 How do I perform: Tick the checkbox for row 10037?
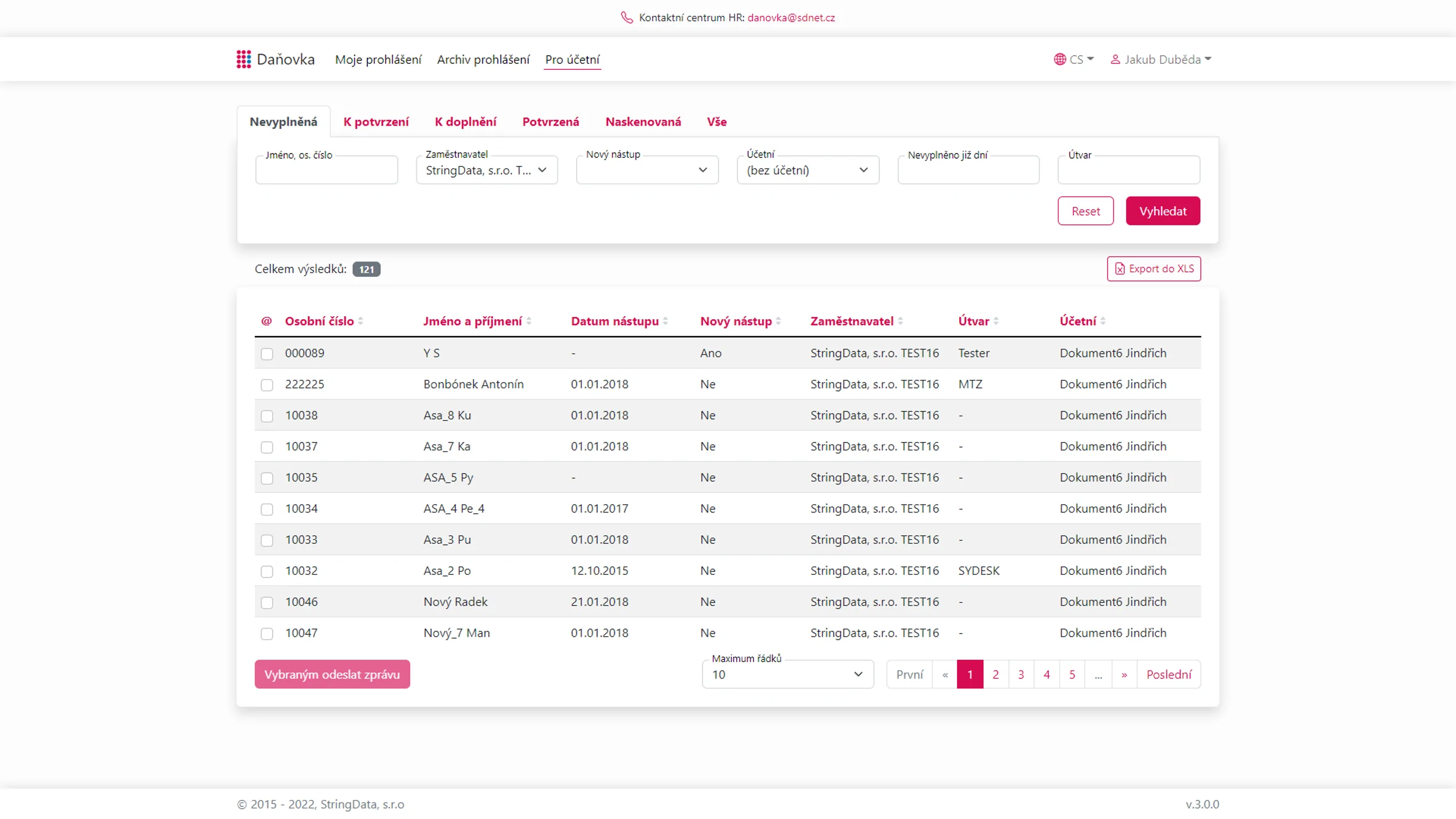(x=267, y=446)
